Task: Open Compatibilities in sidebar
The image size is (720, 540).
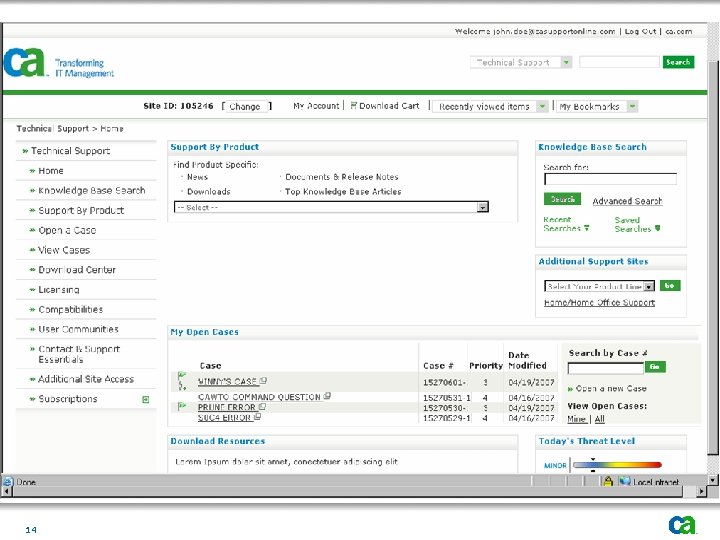Action: click(x=70, y=309)
